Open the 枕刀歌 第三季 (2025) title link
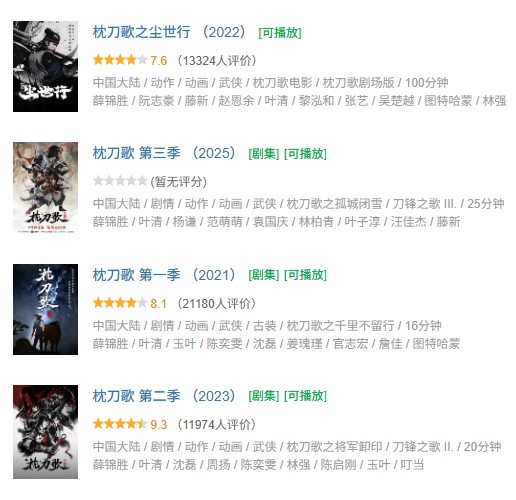The width and height of the screenshot is (516, 500). coord(164,153)
